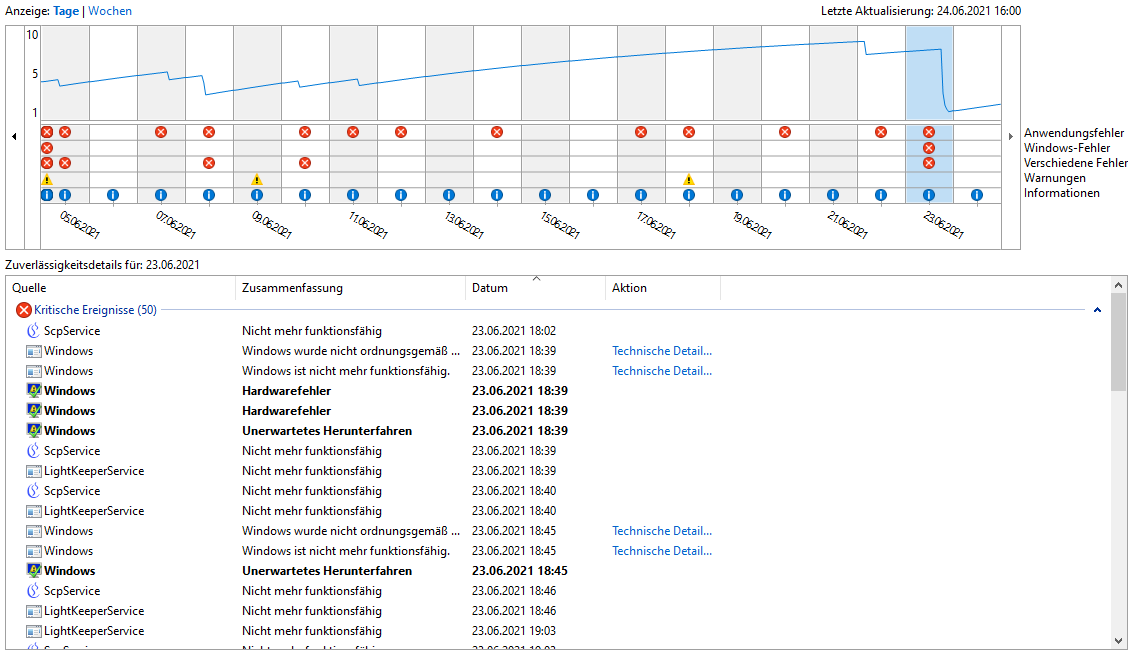Click the information icon for 19.06.2021
Viewport: 1132px width, 650px height.
click(737, 195)
